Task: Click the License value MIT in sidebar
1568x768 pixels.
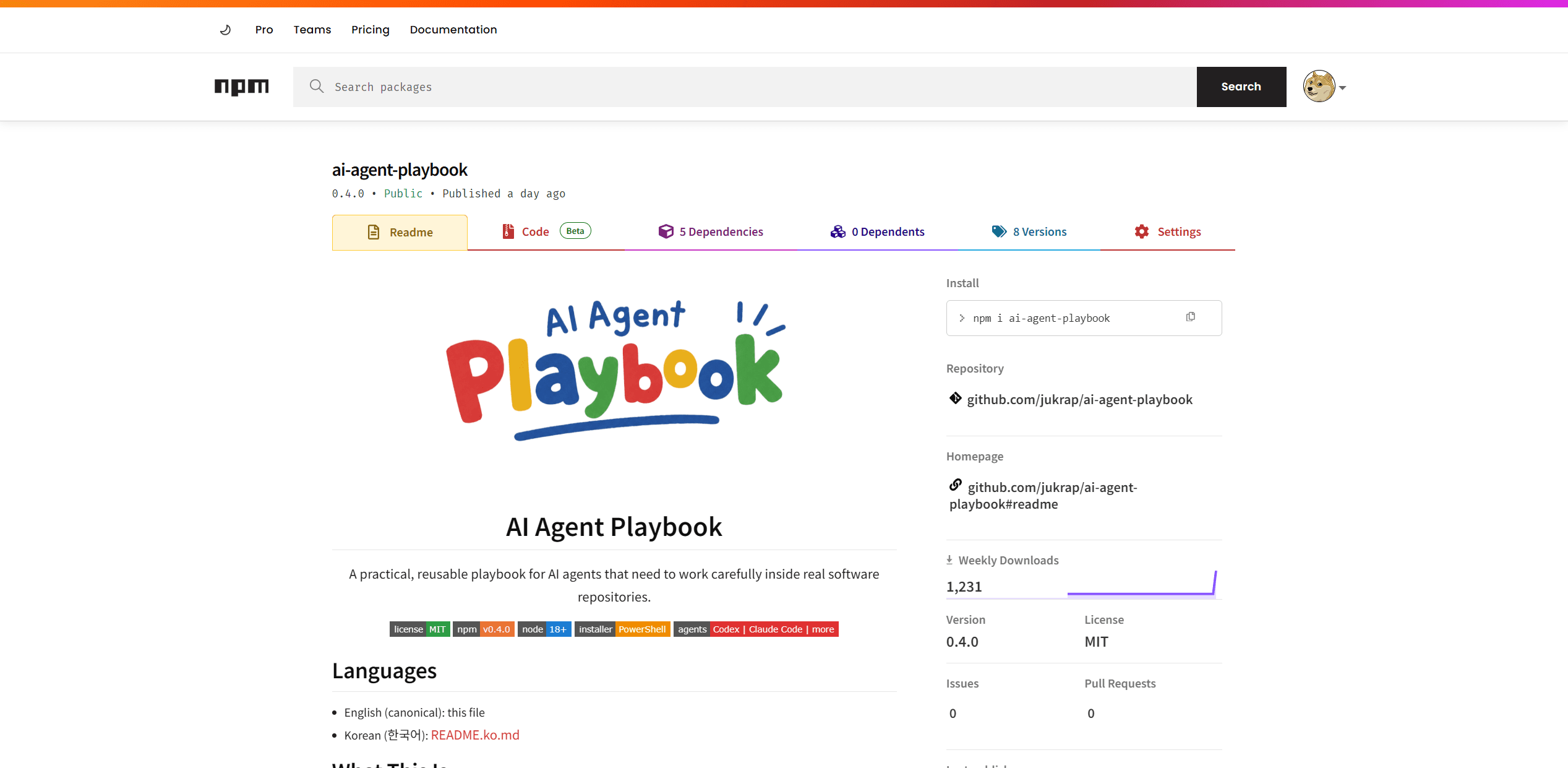Action: click(1097, 642)
